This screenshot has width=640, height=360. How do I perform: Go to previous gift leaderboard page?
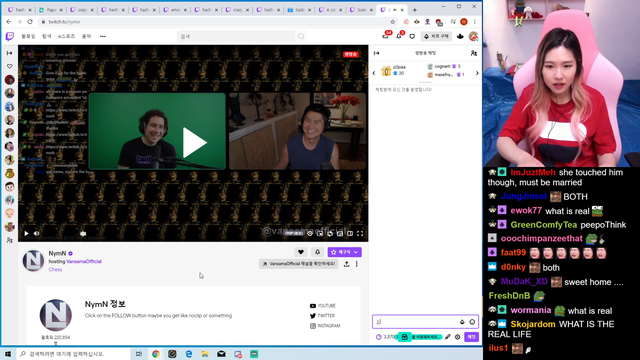(374, 73)
